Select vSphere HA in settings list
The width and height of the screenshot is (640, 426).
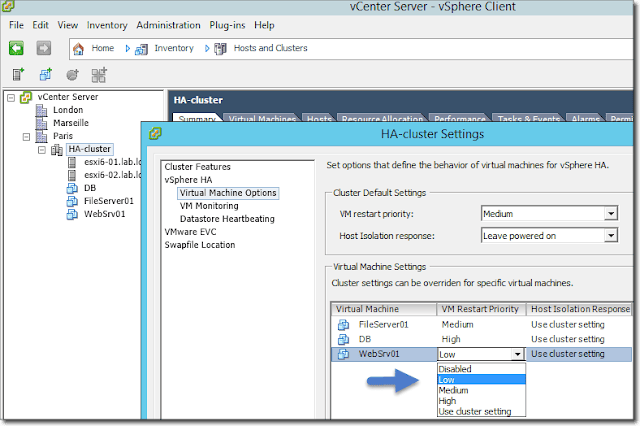pos(188,180)
